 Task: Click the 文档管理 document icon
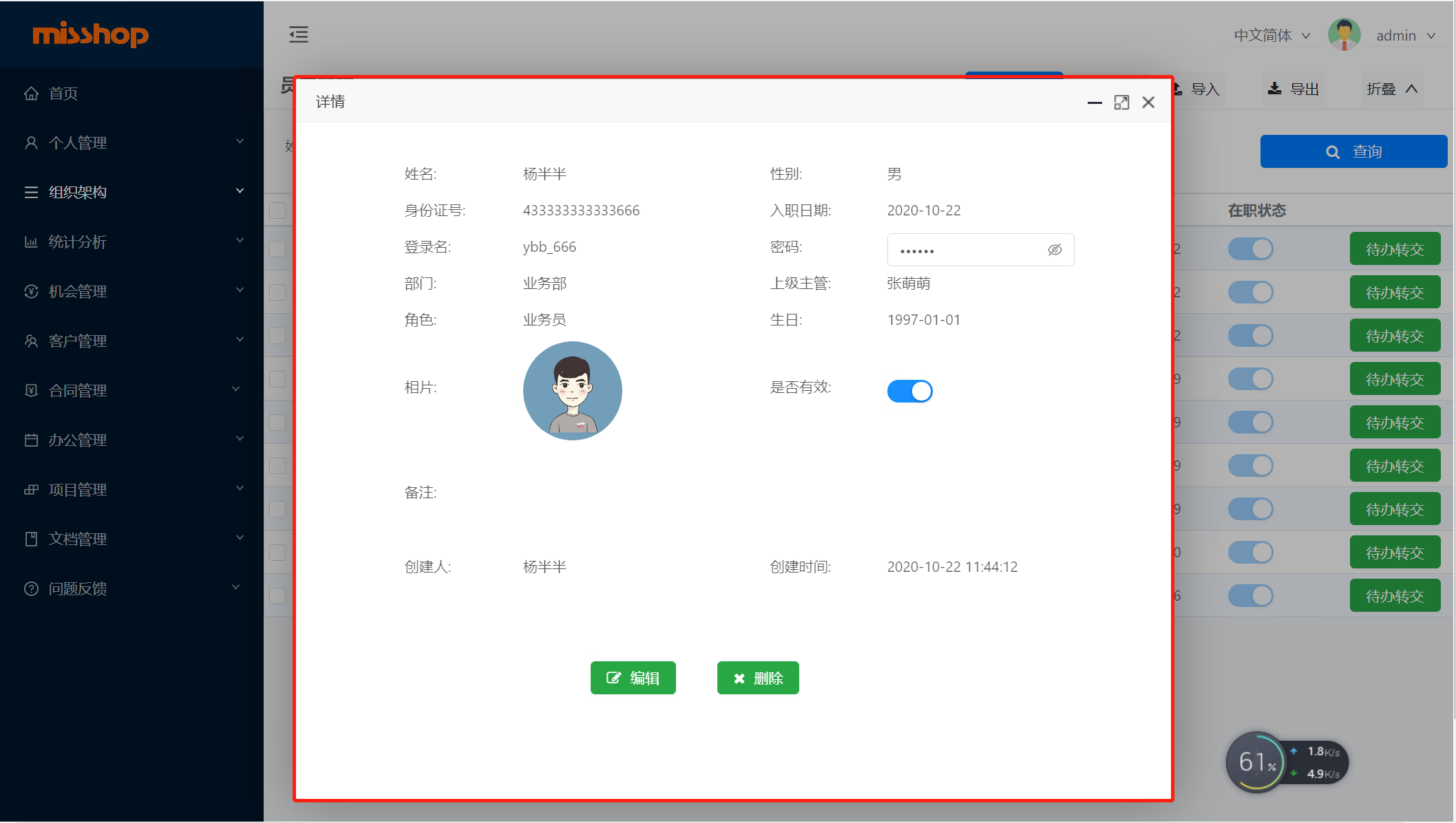(31, 539)
